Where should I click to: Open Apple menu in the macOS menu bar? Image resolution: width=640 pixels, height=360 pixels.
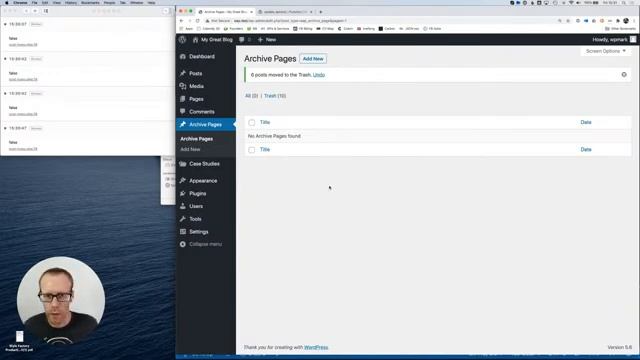(x=7, y=2)
